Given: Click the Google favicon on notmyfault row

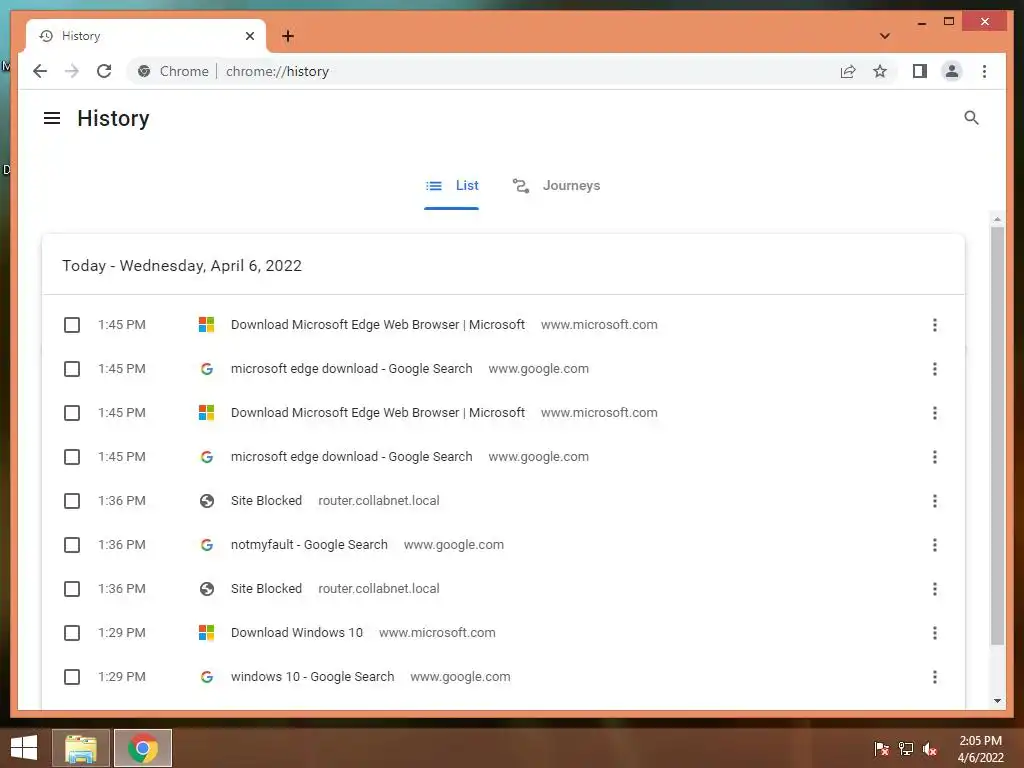Looking at the screenshot, I should [x=206, y=545].
